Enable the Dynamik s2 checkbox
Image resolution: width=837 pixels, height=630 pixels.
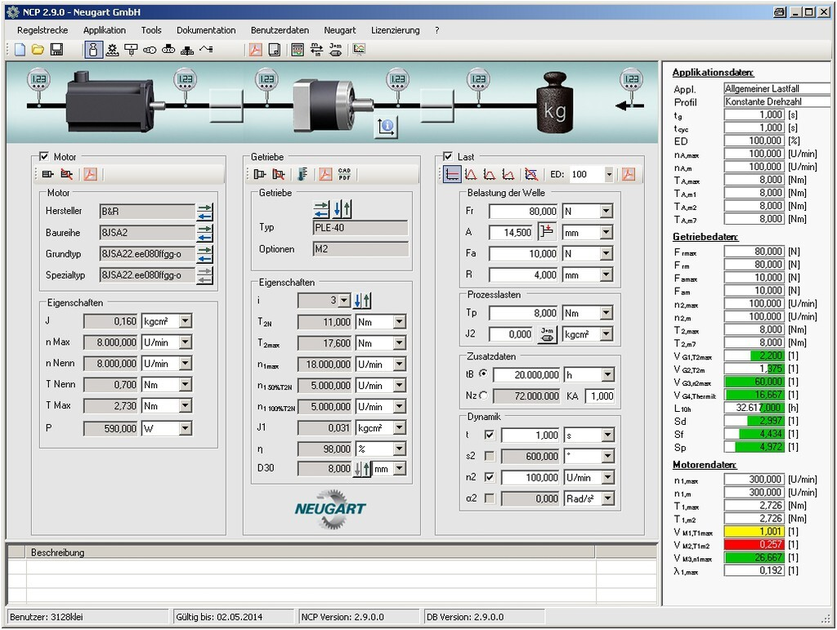point(489,456)
